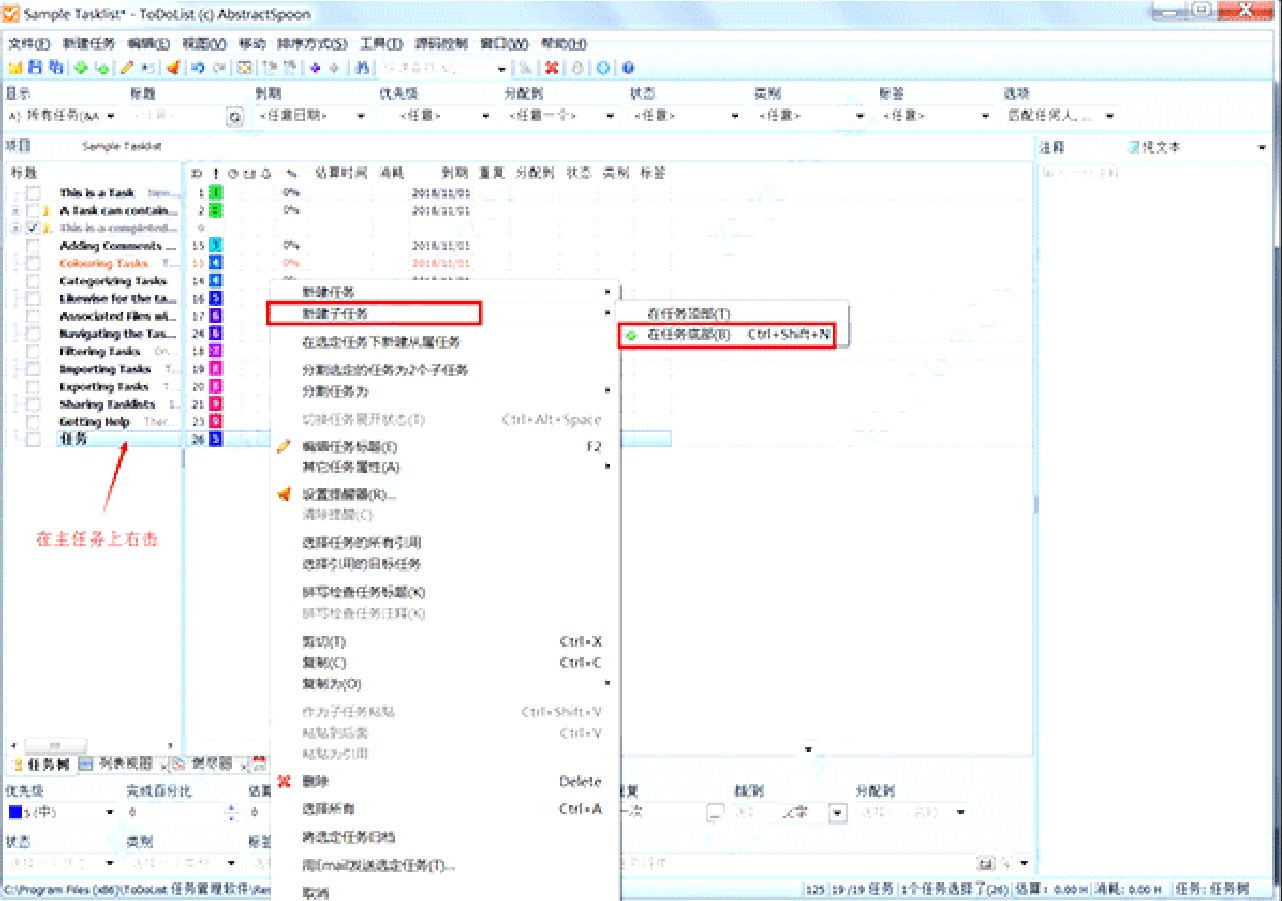
Task: Click the pencil edit task toolbar icon
Action: coord(127,68)
